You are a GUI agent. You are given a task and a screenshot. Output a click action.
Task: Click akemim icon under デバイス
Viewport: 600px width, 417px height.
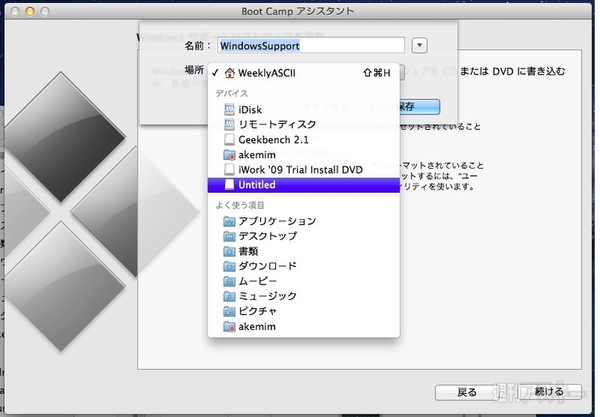229,155
